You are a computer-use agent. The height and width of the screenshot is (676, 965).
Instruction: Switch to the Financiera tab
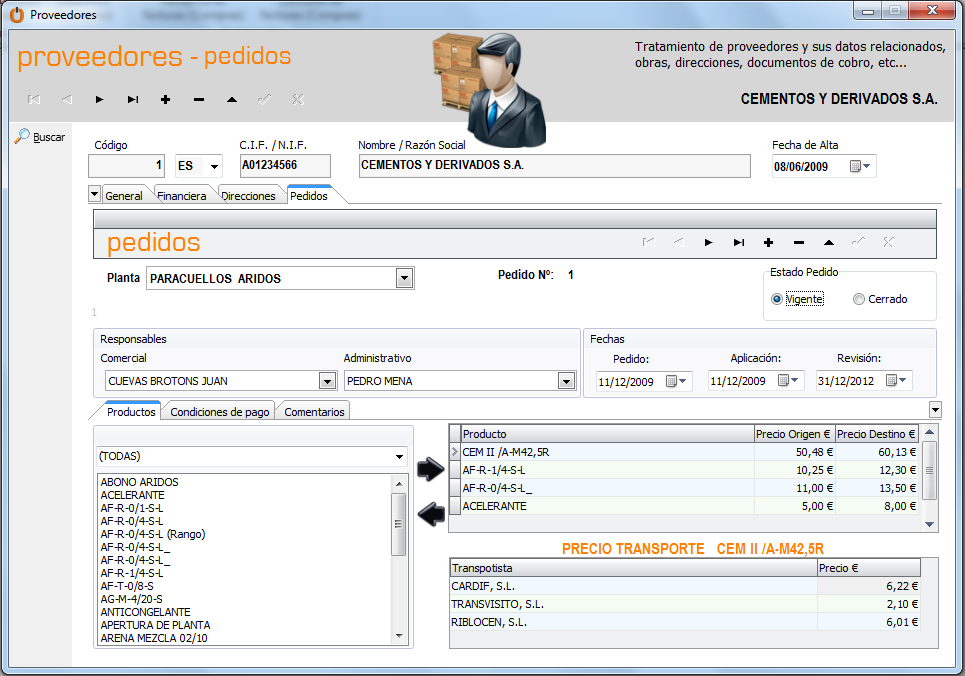tap(181, 196)
